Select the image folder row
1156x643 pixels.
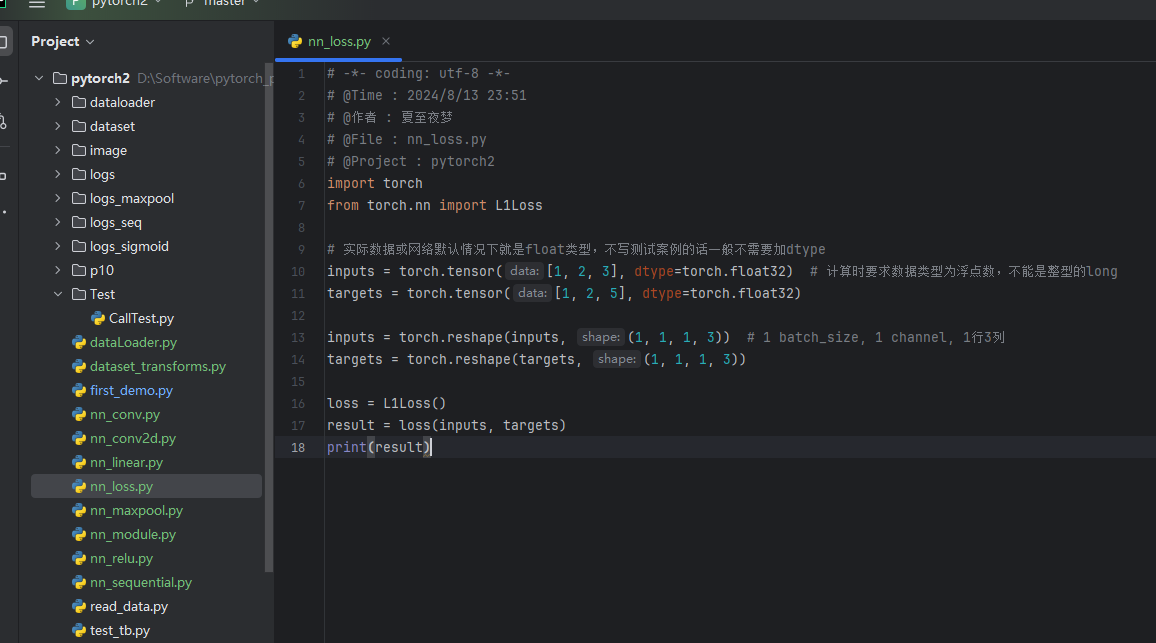(x=147, y=150)
